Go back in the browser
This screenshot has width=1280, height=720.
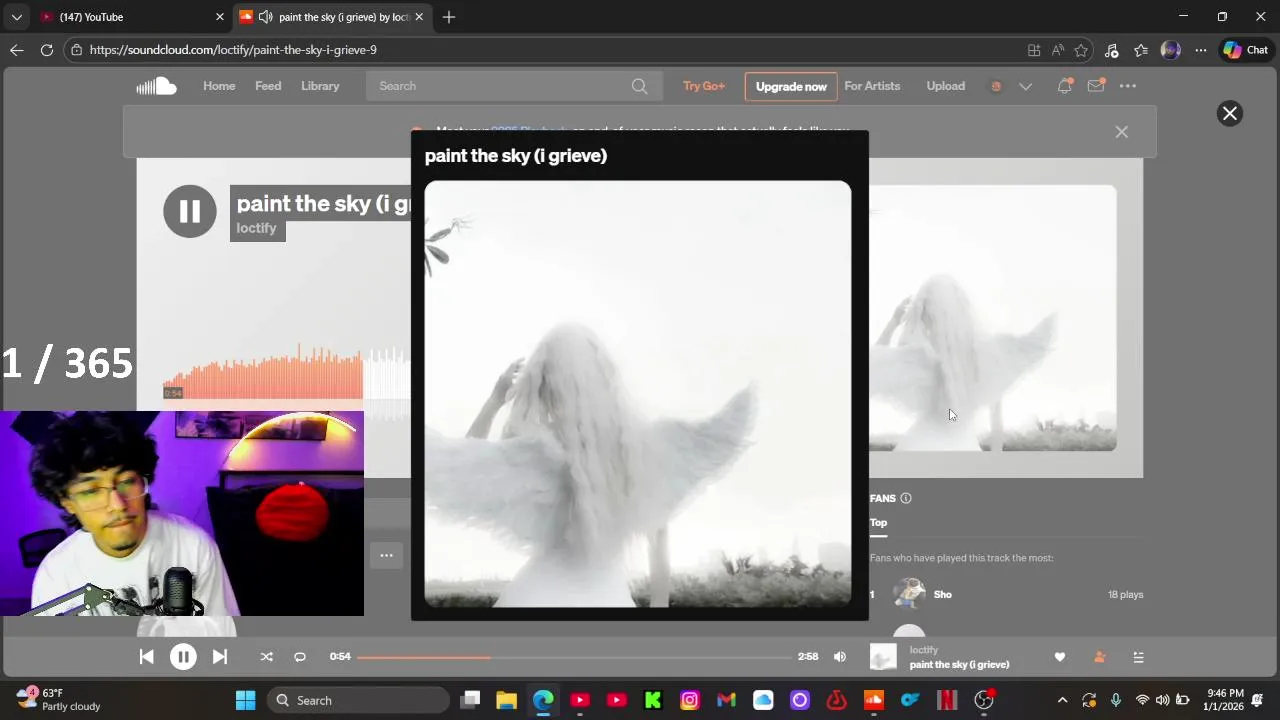coord(16,50)
